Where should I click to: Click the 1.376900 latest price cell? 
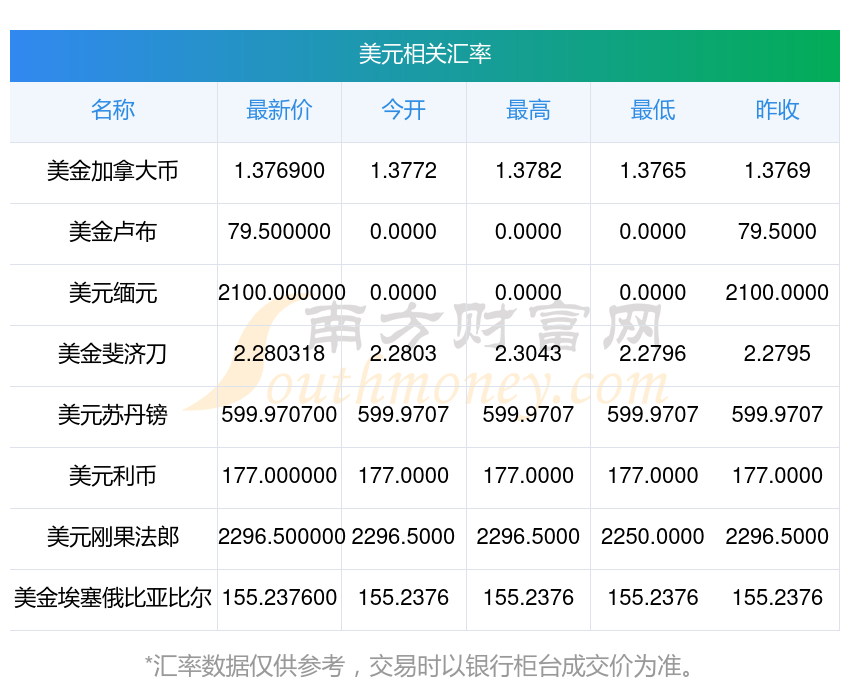pos(279,171)
